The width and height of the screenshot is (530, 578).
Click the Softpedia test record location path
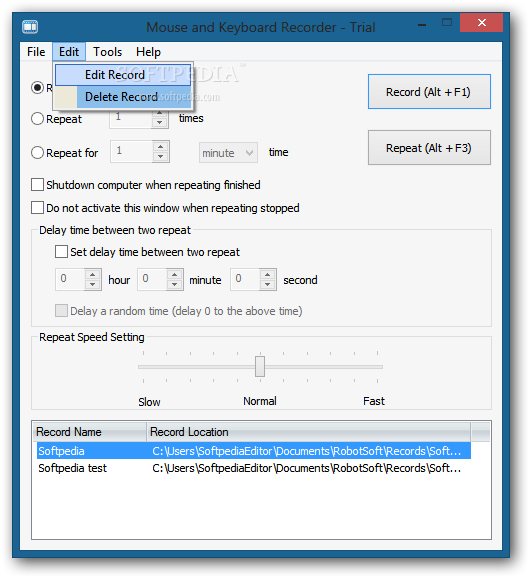(307, 468)
